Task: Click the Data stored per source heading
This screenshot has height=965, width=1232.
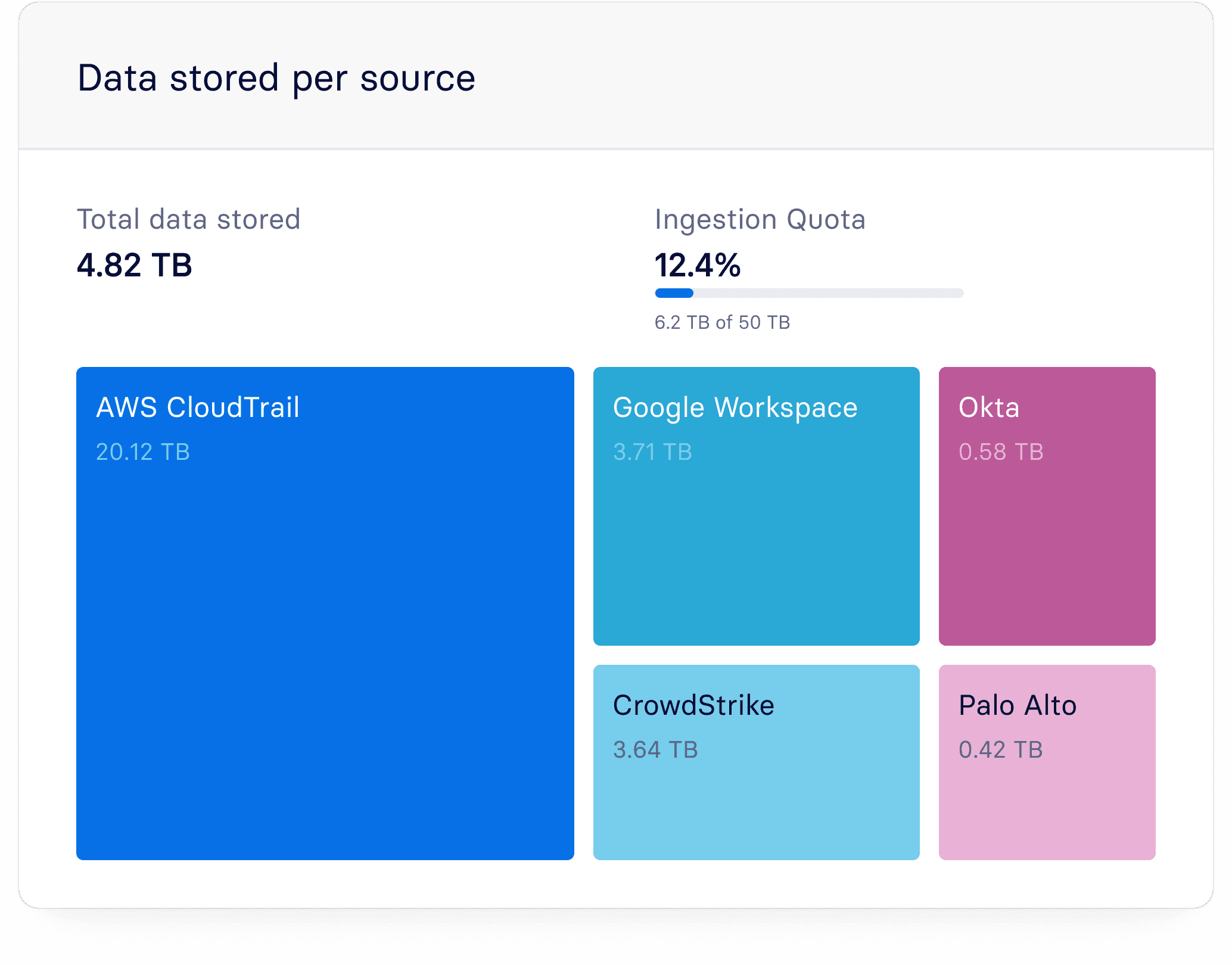Action: pyautogui.click(x=276, y=78)
